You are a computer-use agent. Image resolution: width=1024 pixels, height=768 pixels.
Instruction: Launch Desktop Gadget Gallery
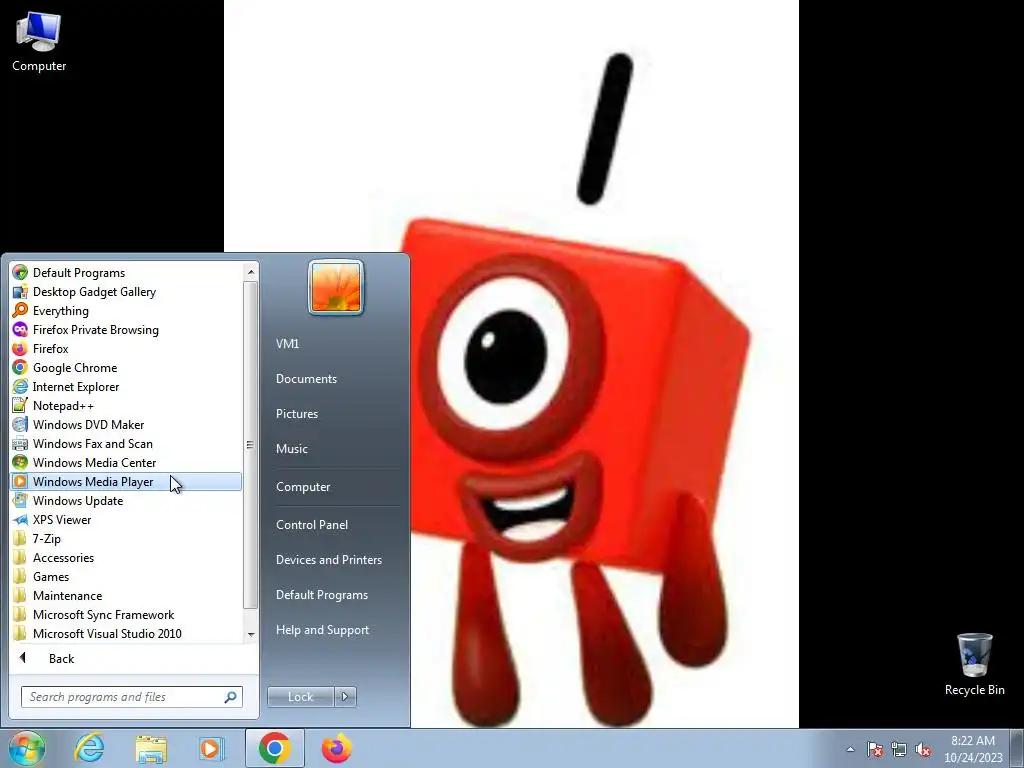coord(126,292)
